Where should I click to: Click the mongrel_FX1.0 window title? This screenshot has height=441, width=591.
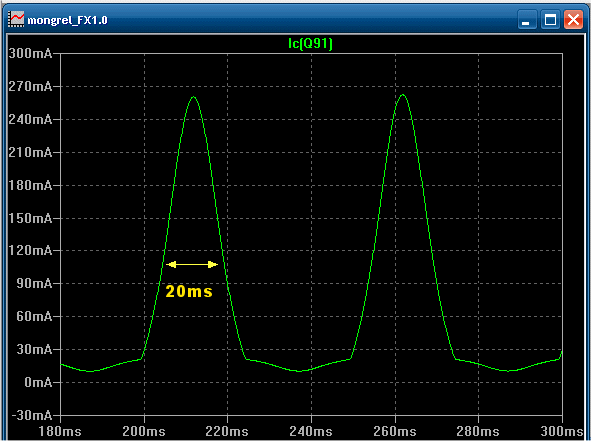click(67, 20)
